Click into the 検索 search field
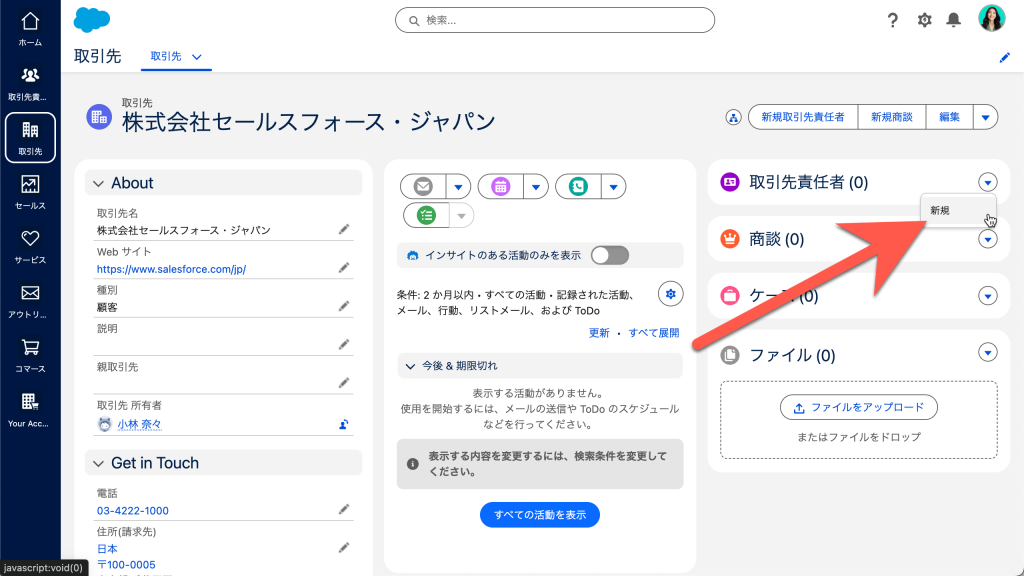The width and height of the screenshot is (1024, 576). point(555,20)
